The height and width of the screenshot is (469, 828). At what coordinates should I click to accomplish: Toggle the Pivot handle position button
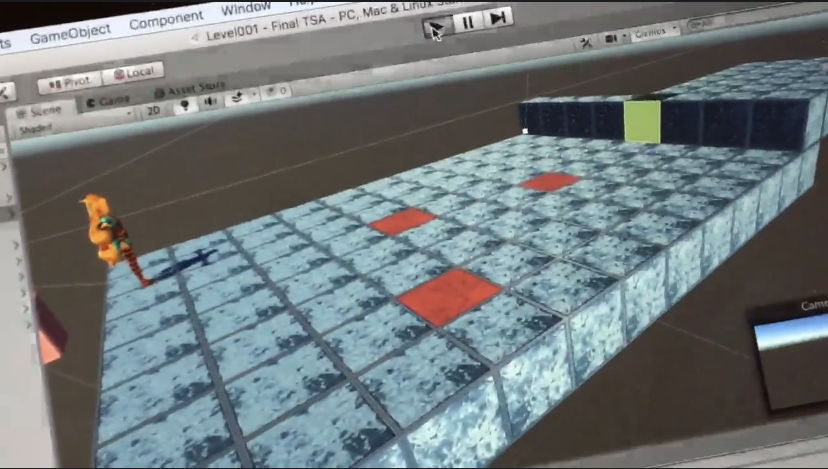coord(70,83)
